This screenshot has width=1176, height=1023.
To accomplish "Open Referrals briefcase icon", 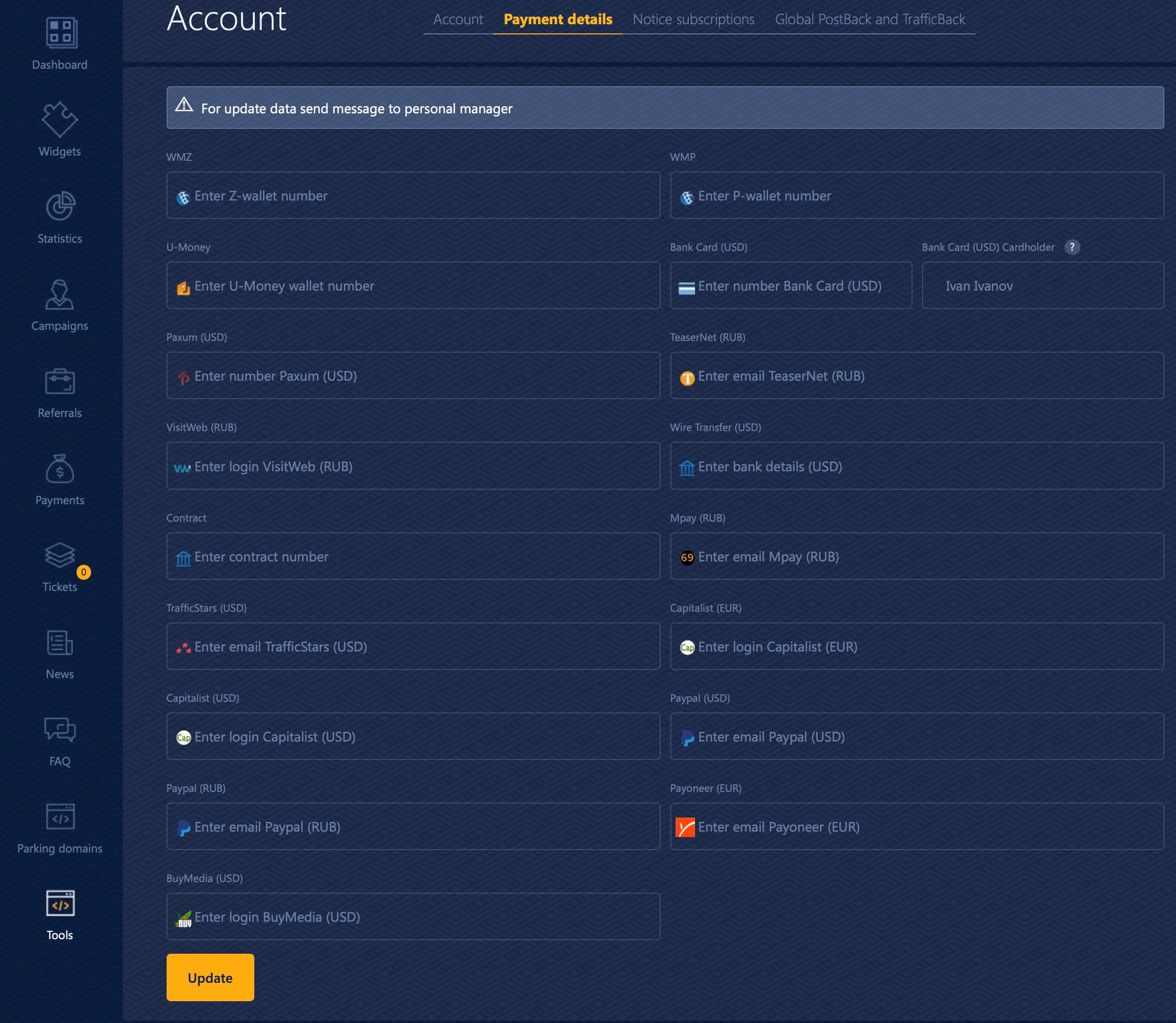I will click(60, 381).
